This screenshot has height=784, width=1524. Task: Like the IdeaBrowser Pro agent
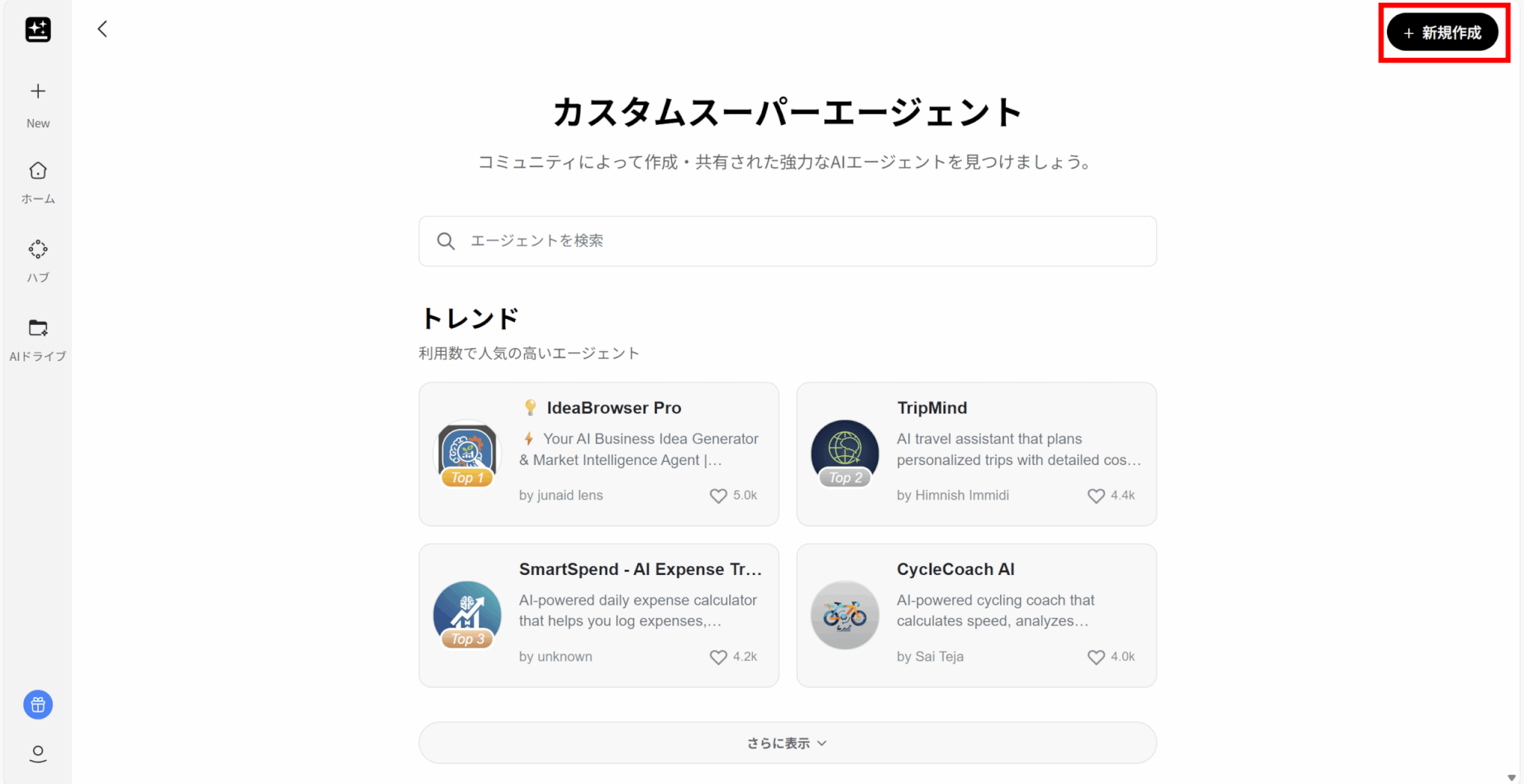pyautogui.click(x=718, y=495)
